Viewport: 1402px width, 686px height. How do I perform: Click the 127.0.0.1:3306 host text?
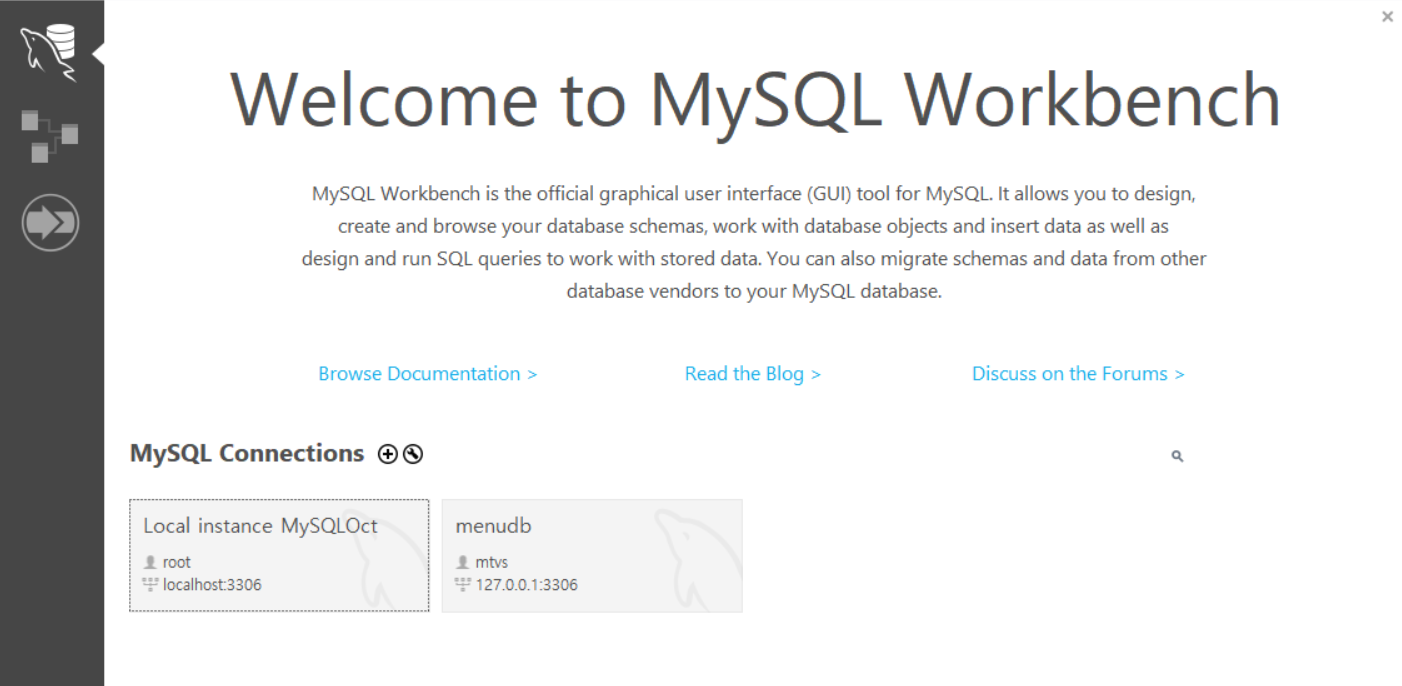click(526, 584)
